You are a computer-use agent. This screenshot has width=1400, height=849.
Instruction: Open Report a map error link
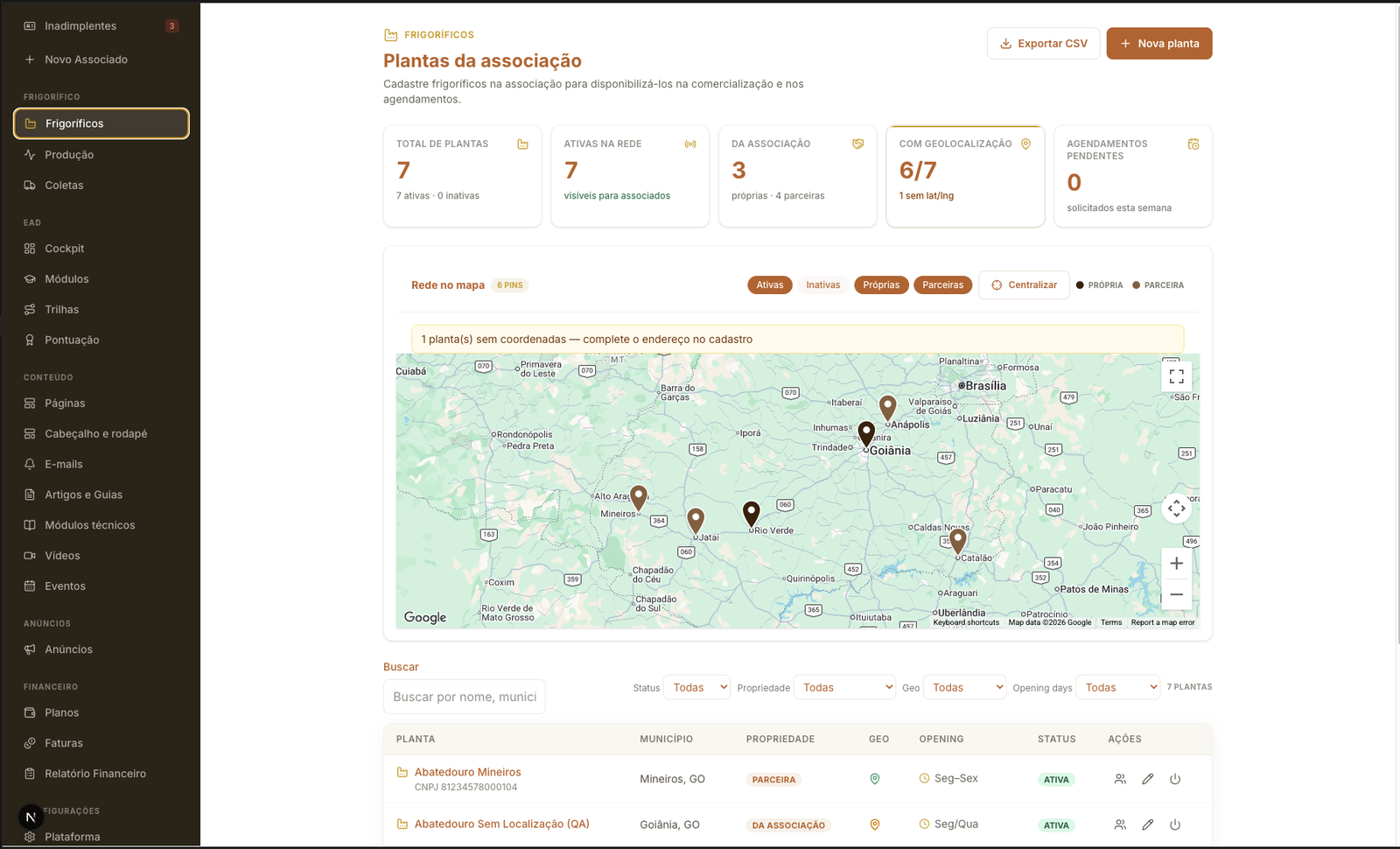[1163, 622]
